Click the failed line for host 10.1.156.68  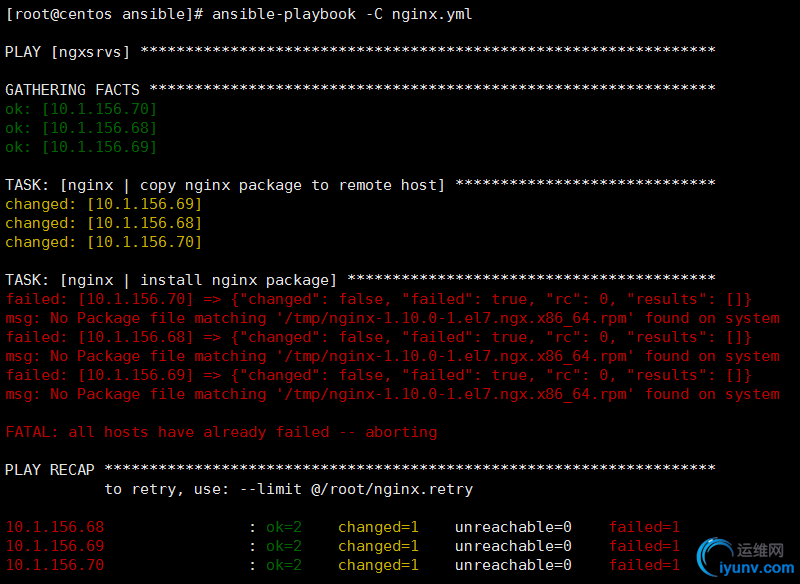pos(379,337)
